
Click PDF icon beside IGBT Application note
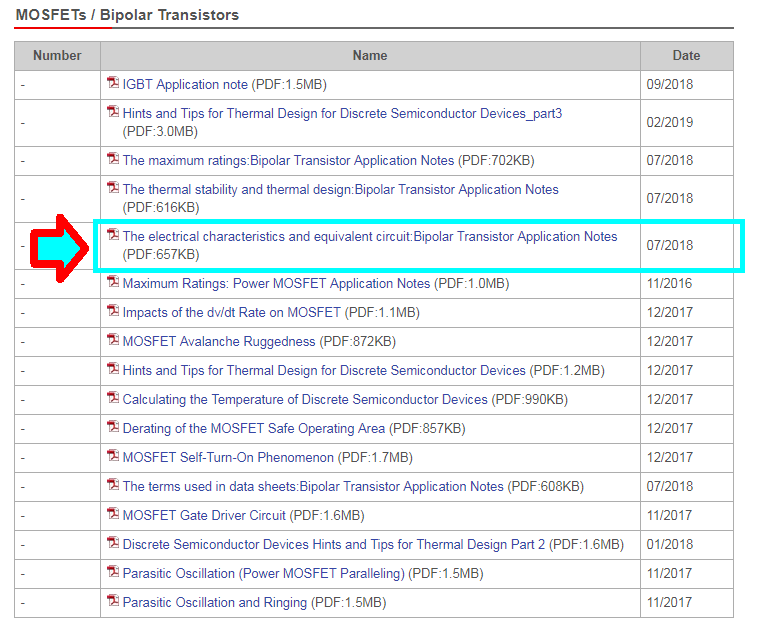click(x=113, y=83)
